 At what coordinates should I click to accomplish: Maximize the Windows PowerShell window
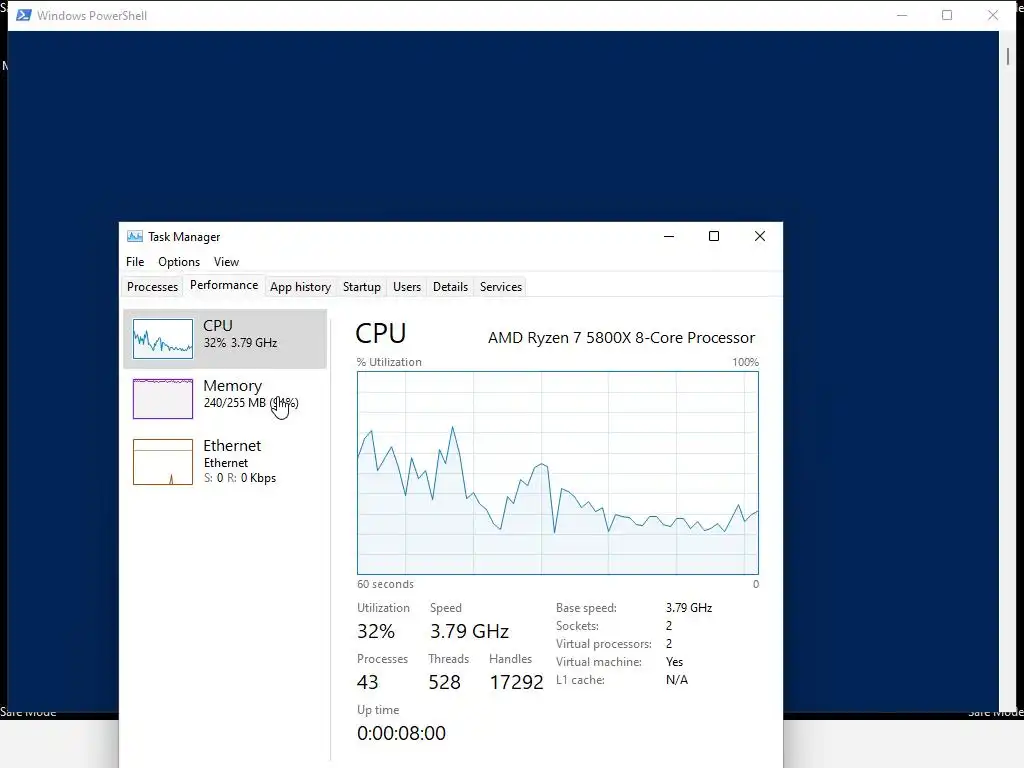pyautogui.click(x=947, y=15)
